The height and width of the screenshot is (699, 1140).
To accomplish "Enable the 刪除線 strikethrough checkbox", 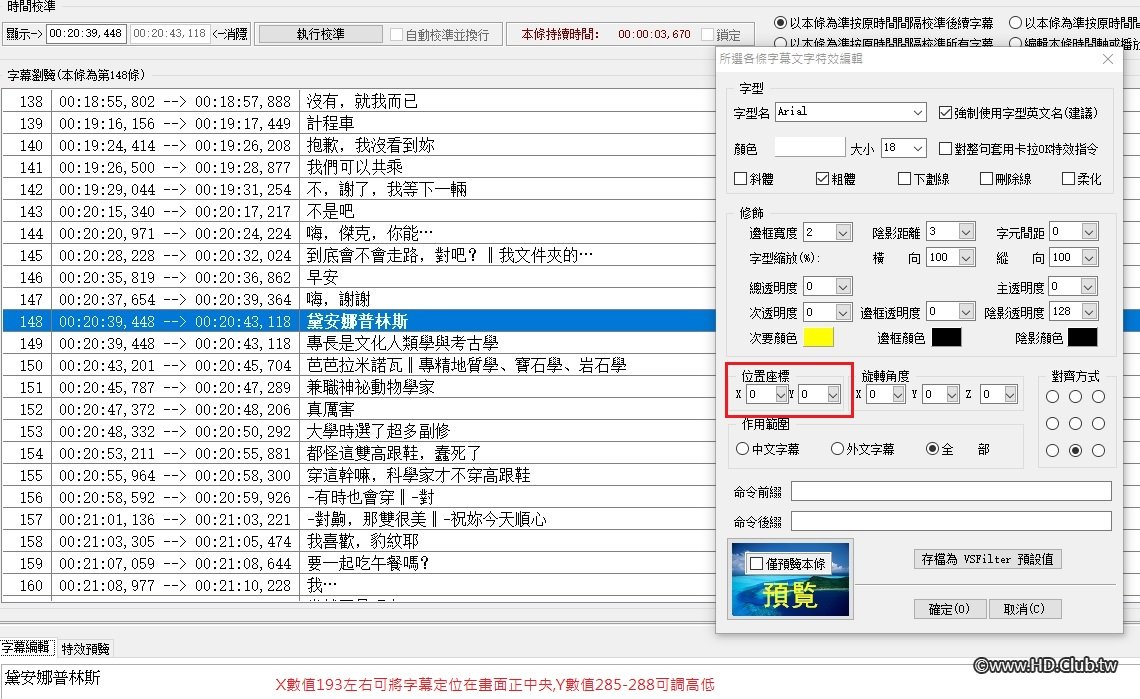I will pyautogui.click(x=986, y=178).
